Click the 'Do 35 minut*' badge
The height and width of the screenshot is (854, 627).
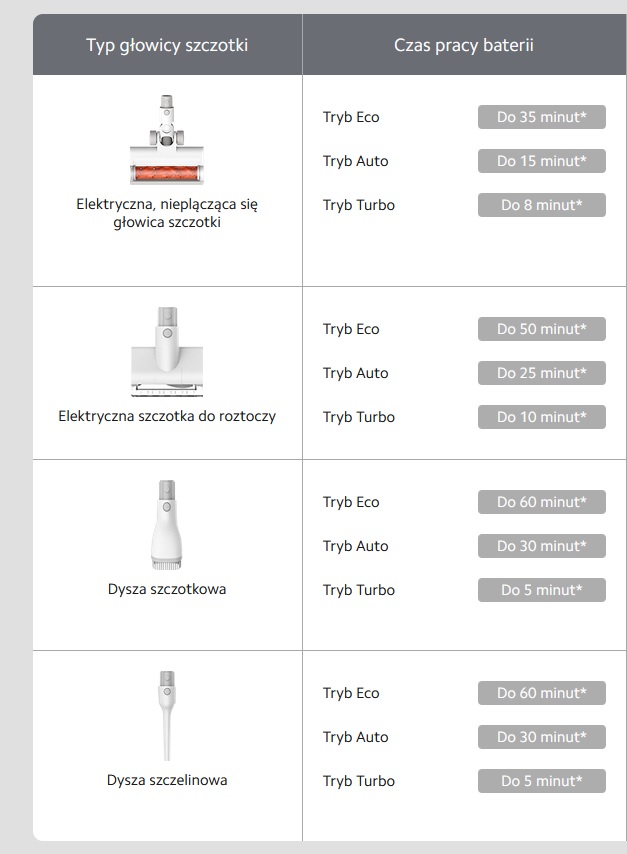[x=541, y=117]
